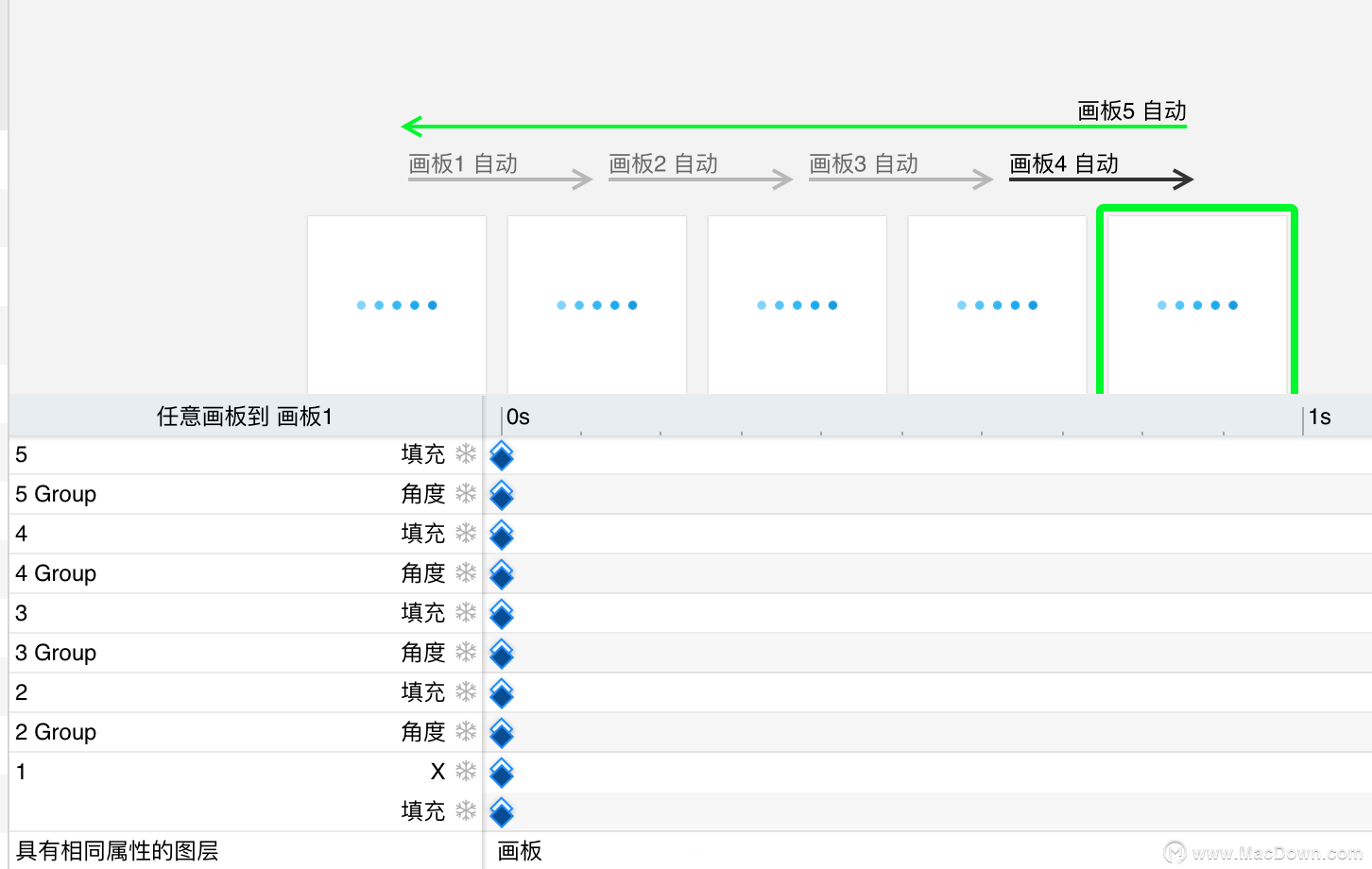The height and width of the screenshot is (869, 1372).
Task: Click the snowflake freeze icon for layer 4 填充
Action: point(466,534)
